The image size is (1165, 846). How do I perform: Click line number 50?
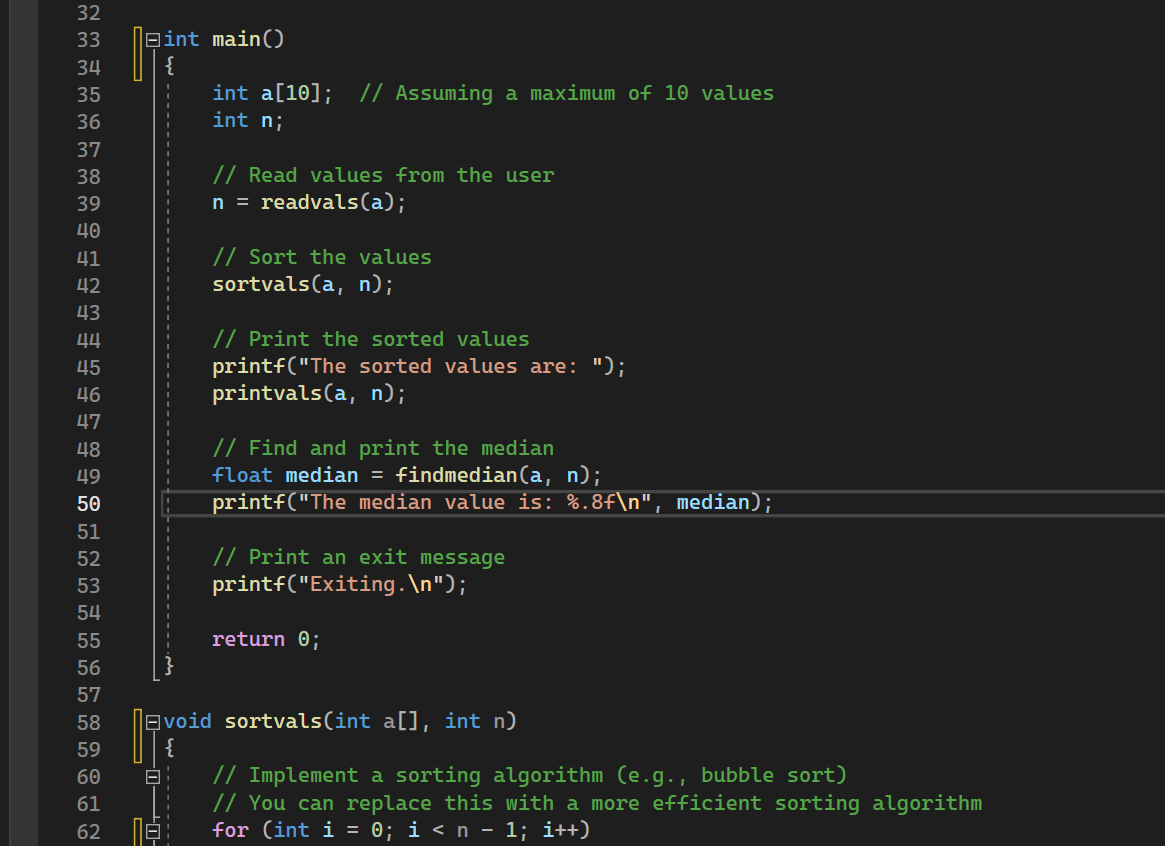(88, 502)
